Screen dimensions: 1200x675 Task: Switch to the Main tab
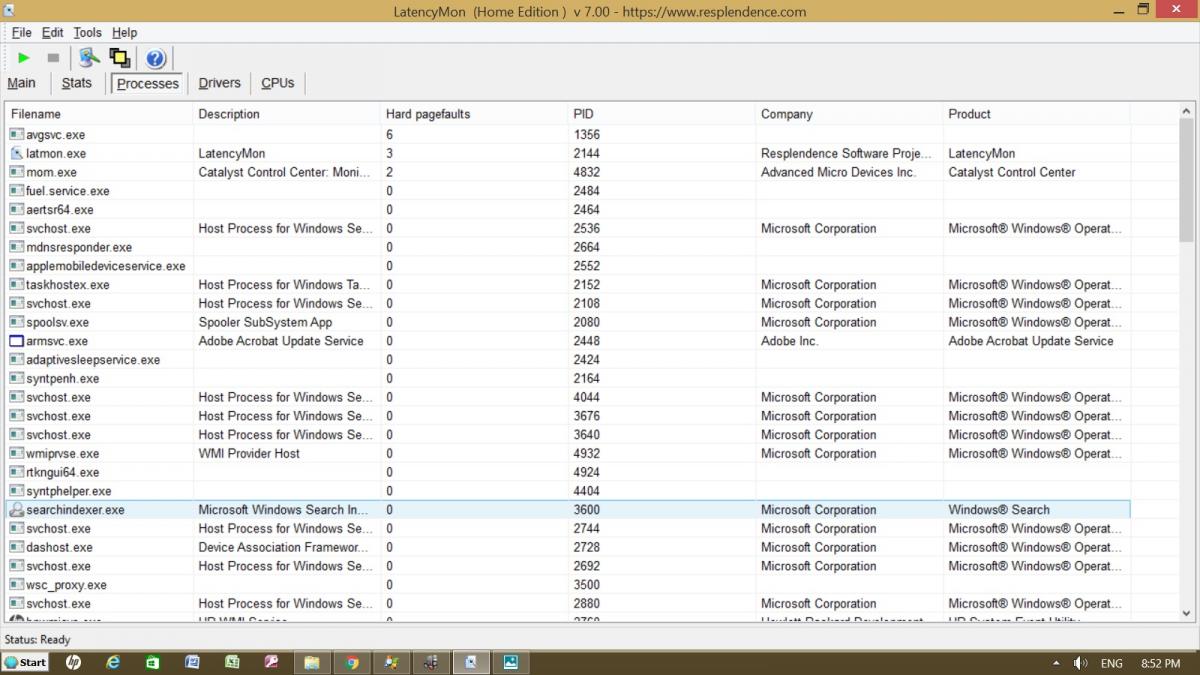(21, 83)
